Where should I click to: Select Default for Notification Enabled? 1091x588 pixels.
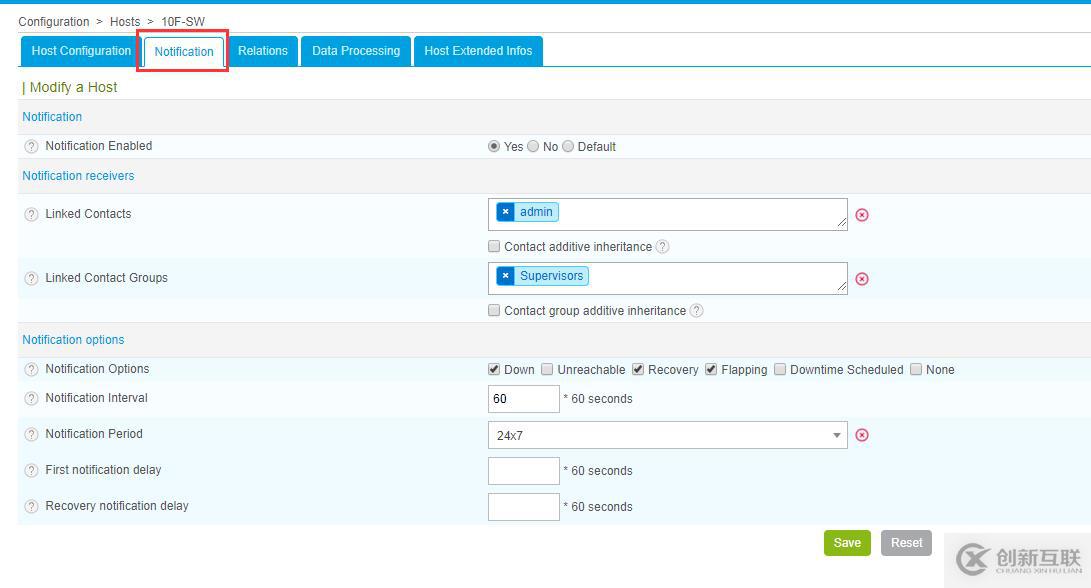[568, 146]
